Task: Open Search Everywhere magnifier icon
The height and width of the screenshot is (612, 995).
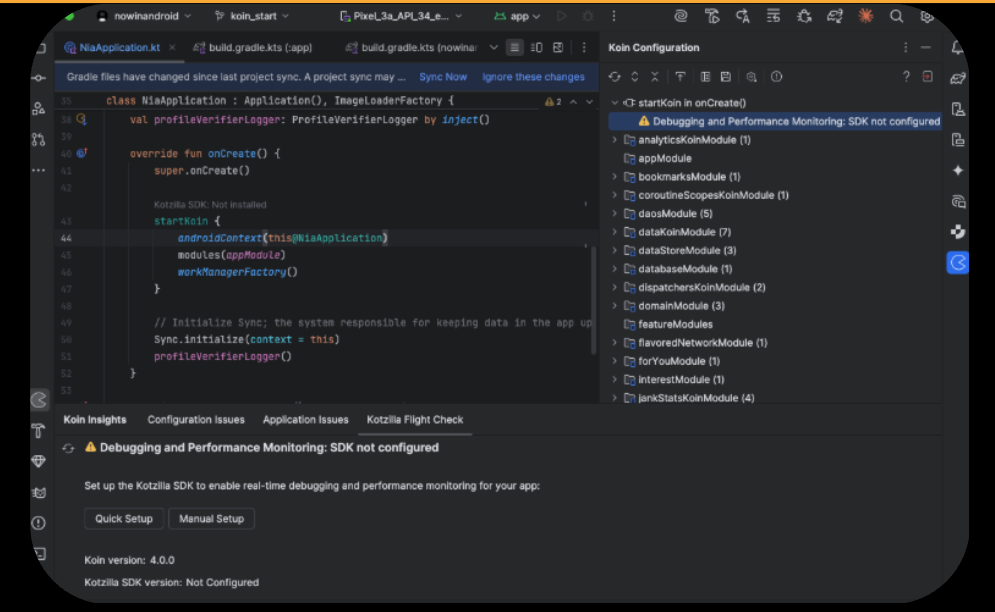Action: [x=896, y=16]
